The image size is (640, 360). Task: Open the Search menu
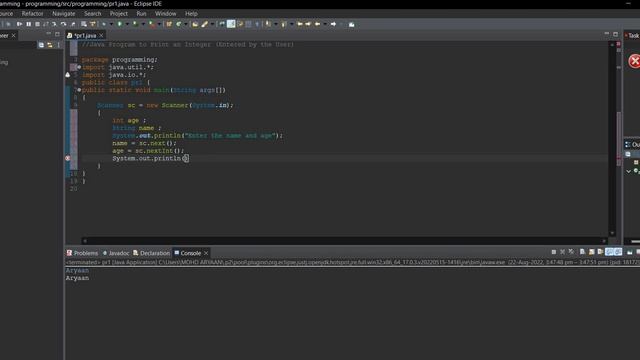pyautogui.click(x=93, y=13)
